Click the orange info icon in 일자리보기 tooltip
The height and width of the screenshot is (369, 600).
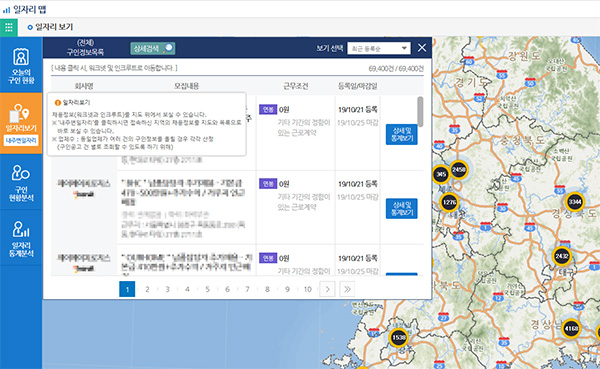(58, 103)
